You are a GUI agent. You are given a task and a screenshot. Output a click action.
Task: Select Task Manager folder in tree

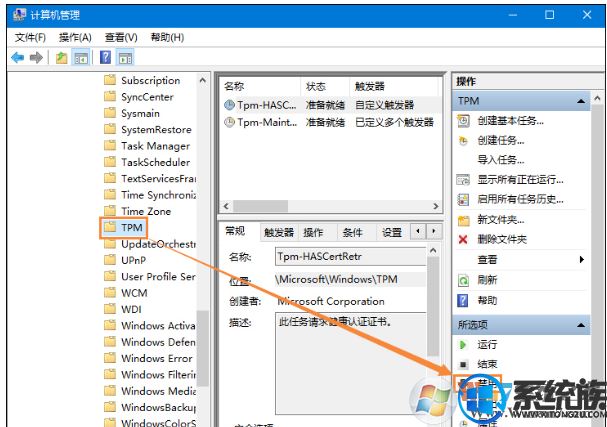155,146
